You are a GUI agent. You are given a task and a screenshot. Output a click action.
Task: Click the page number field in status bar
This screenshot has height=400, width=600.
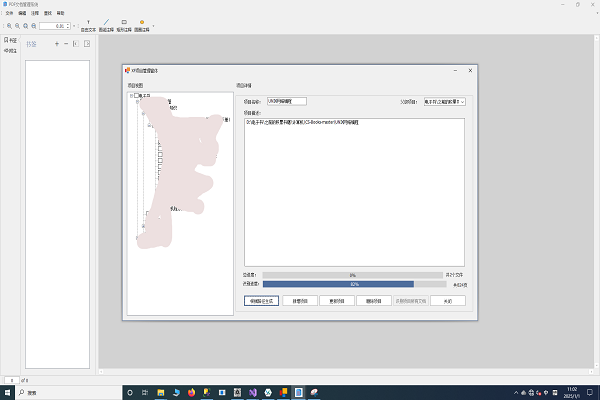12,380
